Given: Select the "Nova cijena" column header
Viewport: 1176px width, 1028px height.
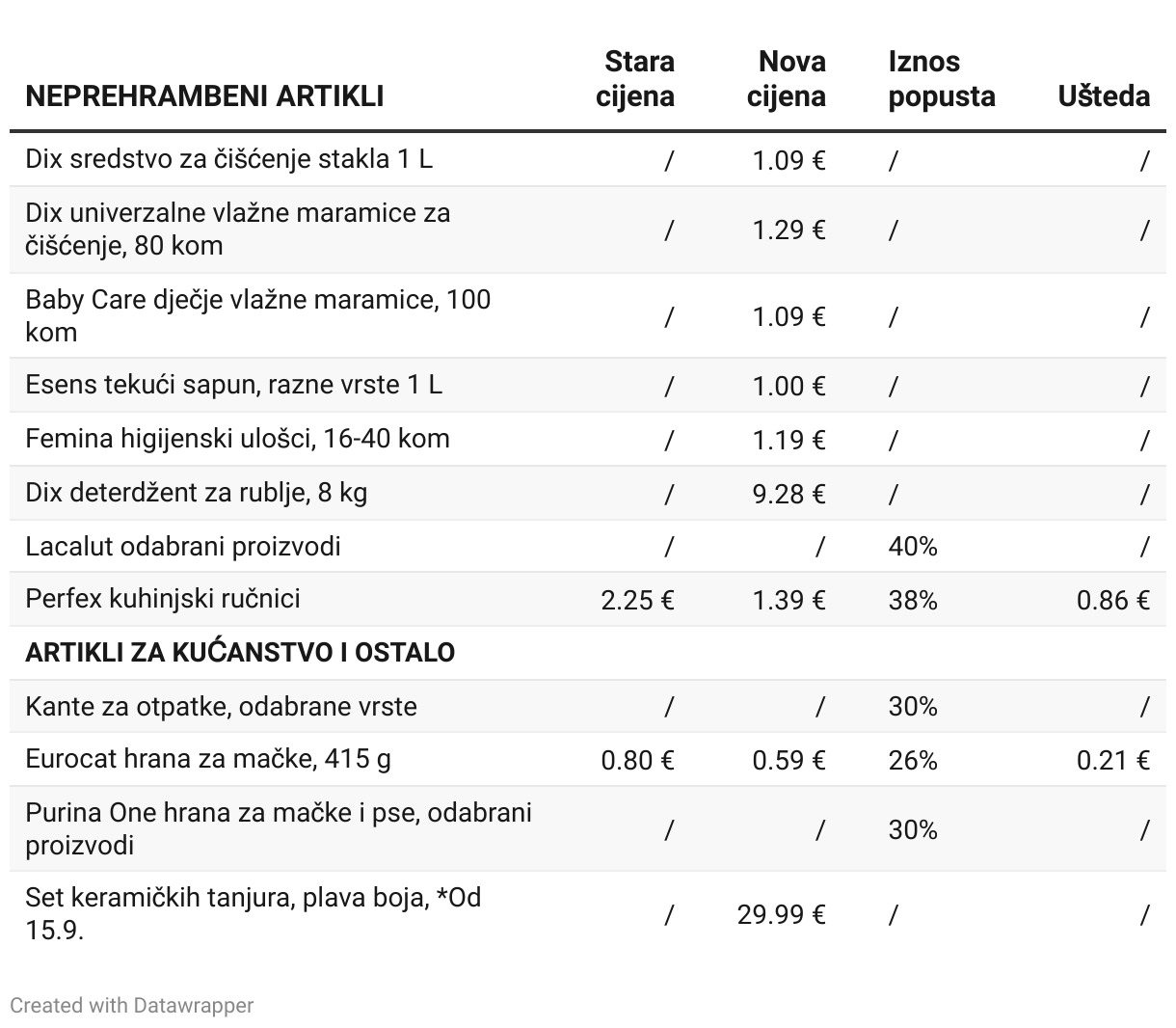Looking at the screenshot, I should [x=787, y=79].
